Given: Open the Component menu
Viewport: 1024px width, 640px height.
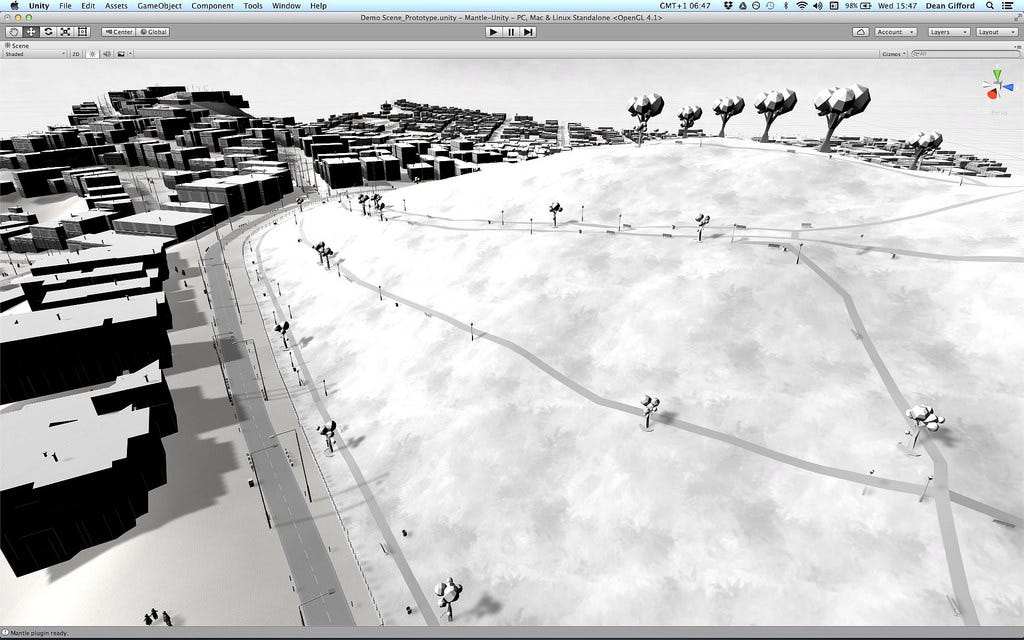Looking at the screenshot, I should pos(213,5).
